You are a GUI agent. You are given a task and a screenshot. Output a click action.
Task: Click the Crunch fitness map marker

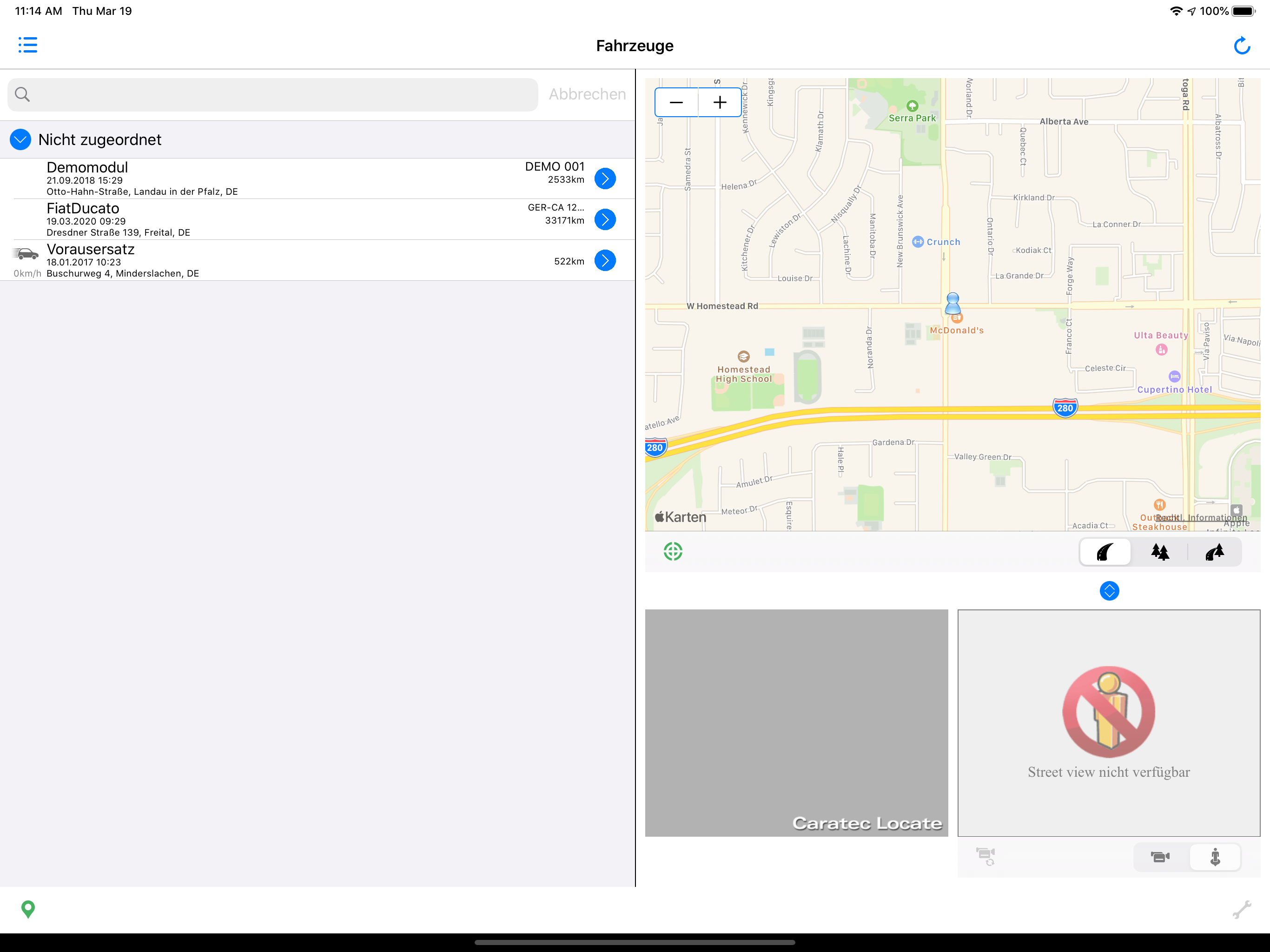click(x=918, y=242)
